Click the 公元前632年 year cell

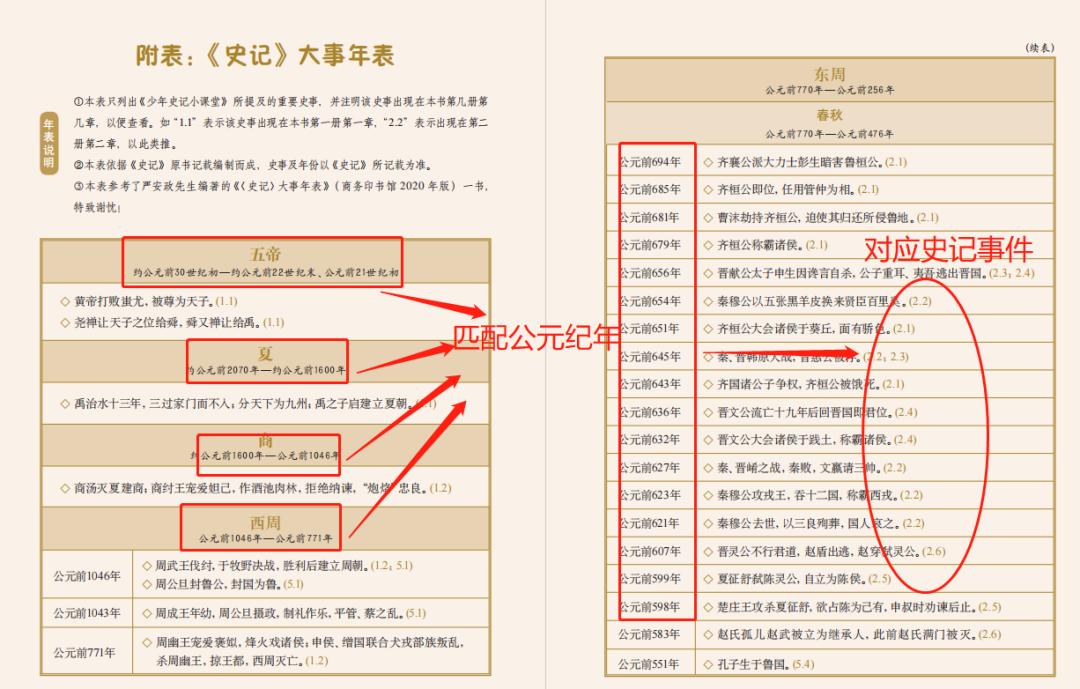click(650, 440)
